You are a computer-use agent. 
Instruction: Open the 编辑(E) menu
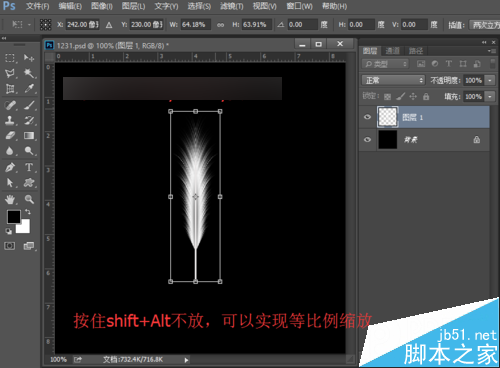pyautogui.click(x=70, y=6)
